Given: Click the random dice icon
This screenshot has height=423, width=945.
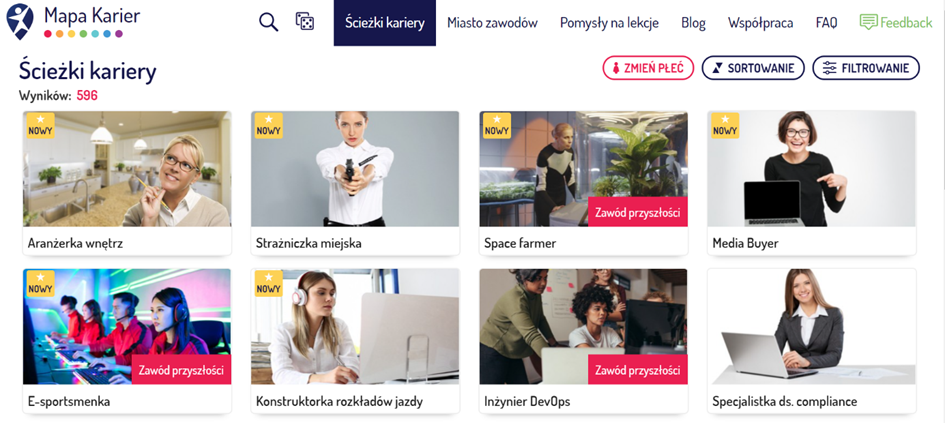Looking at the screenshot, I should point(304,22).
